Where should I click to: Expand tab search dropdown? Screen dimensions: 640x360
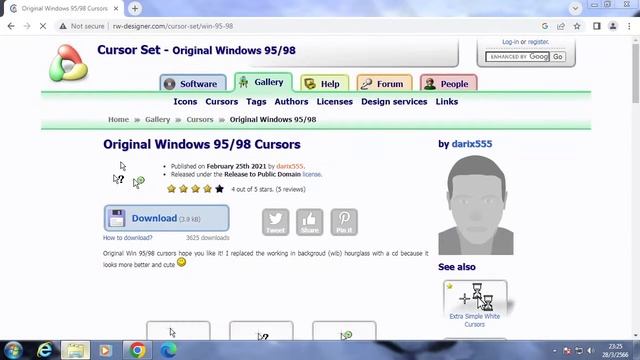[575, 8]
